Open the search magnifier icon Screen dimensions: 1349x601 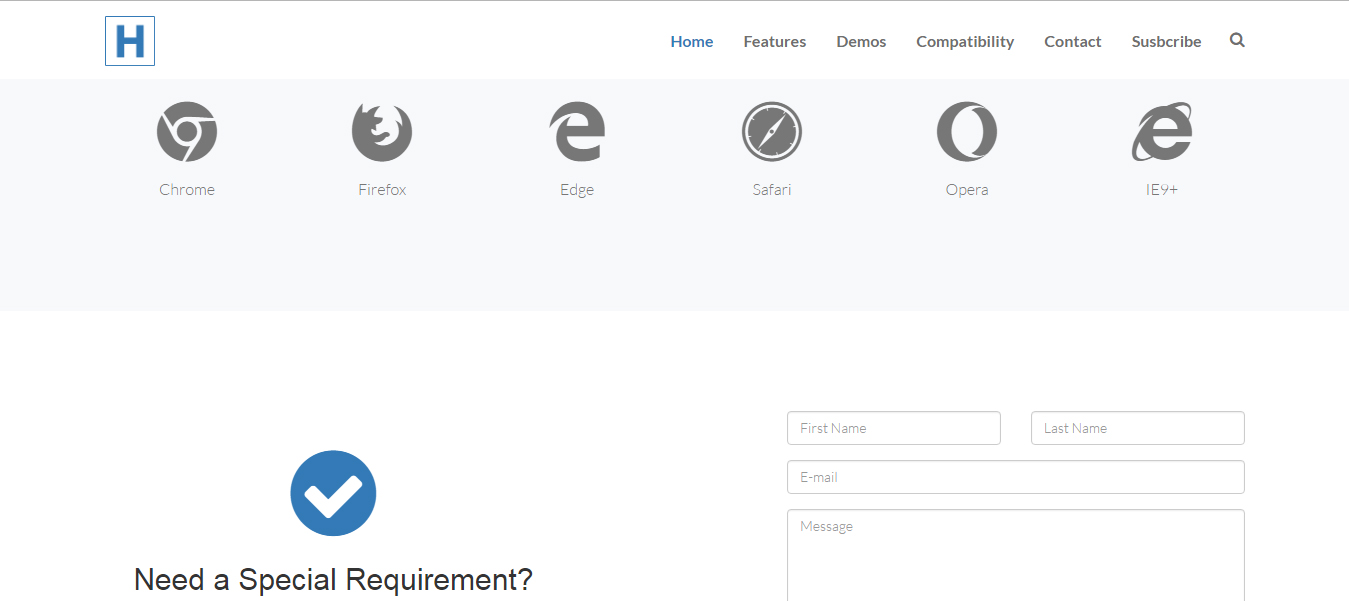point(1237,40)
